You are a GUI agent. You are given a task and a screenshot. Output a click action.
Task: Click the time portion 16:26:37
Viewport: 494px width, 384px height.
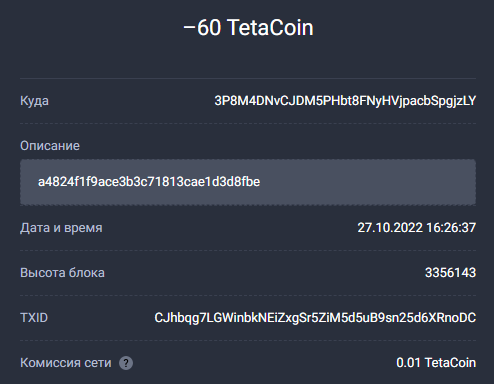pos(451,228)
